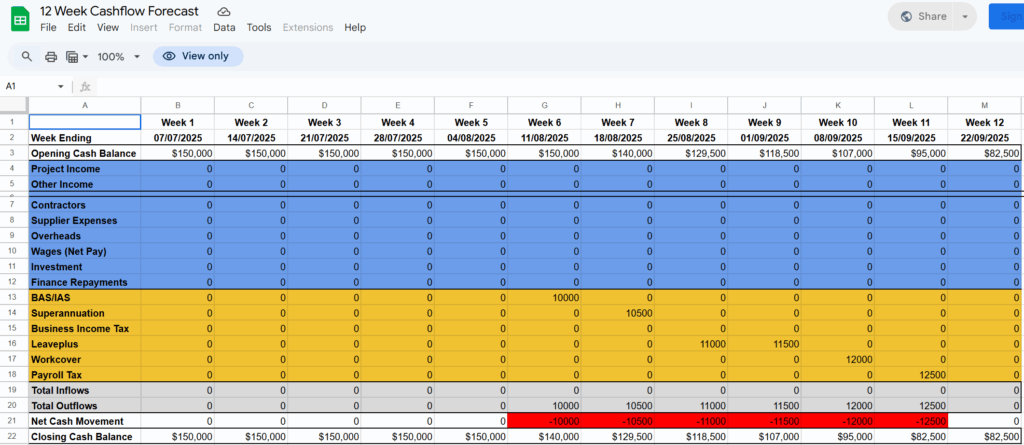The height and width of the screenshot is (445, 1024).
Task: Open the Tools menu
Action: coord(259,28)
